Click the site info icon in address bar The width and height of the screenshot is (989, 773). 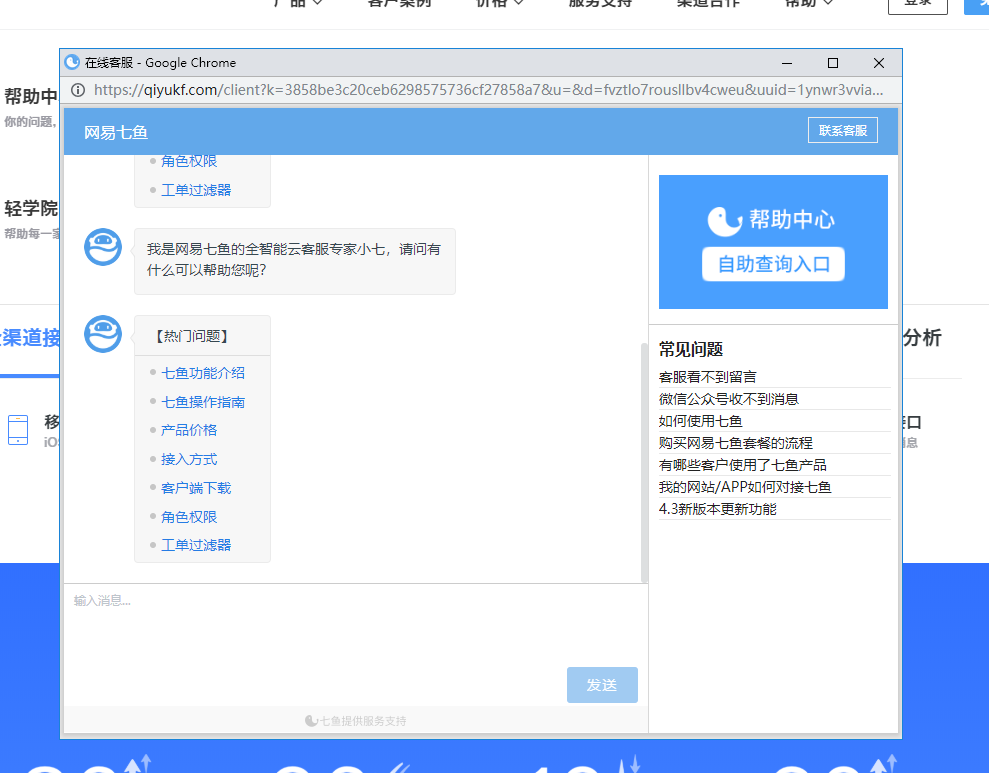click(x=78, y=90)
